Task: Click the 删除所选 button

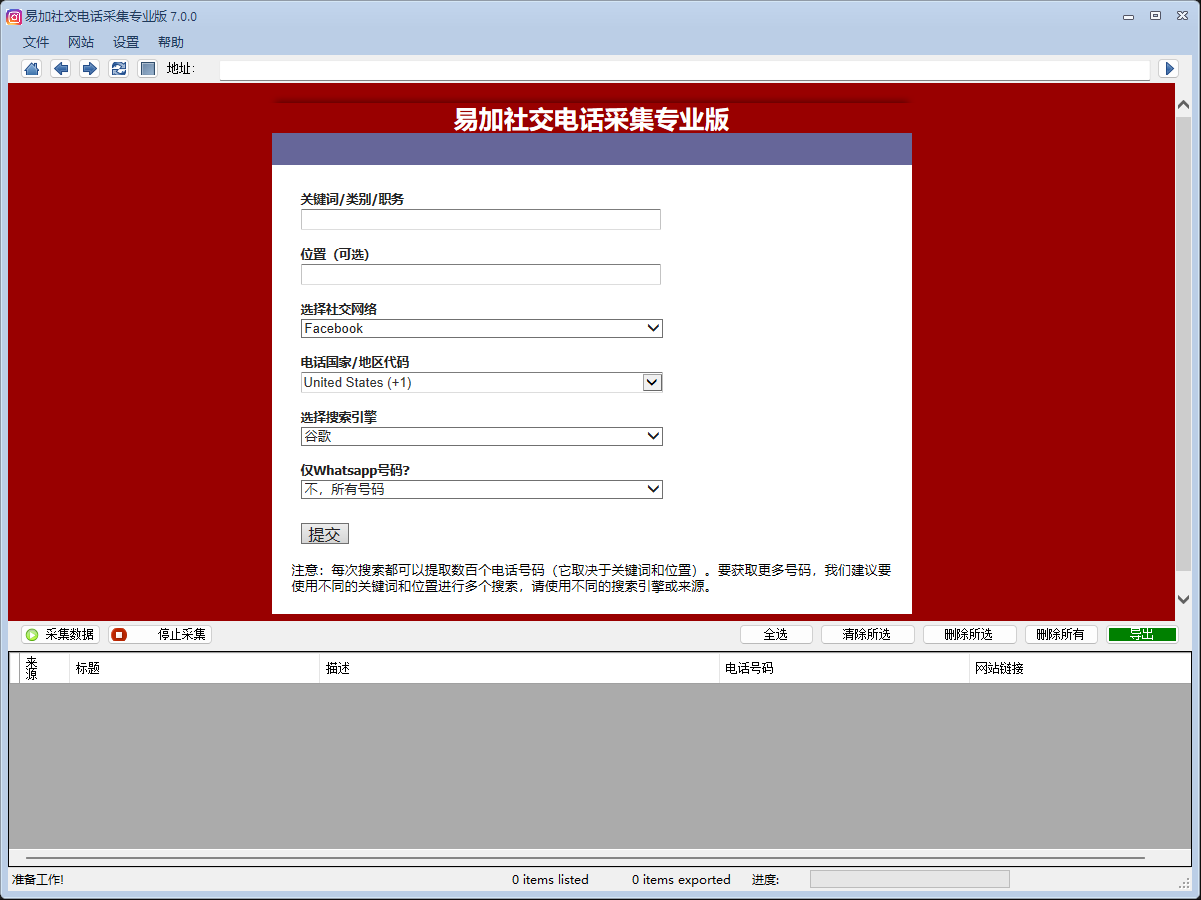Action: tap(969, 634)
